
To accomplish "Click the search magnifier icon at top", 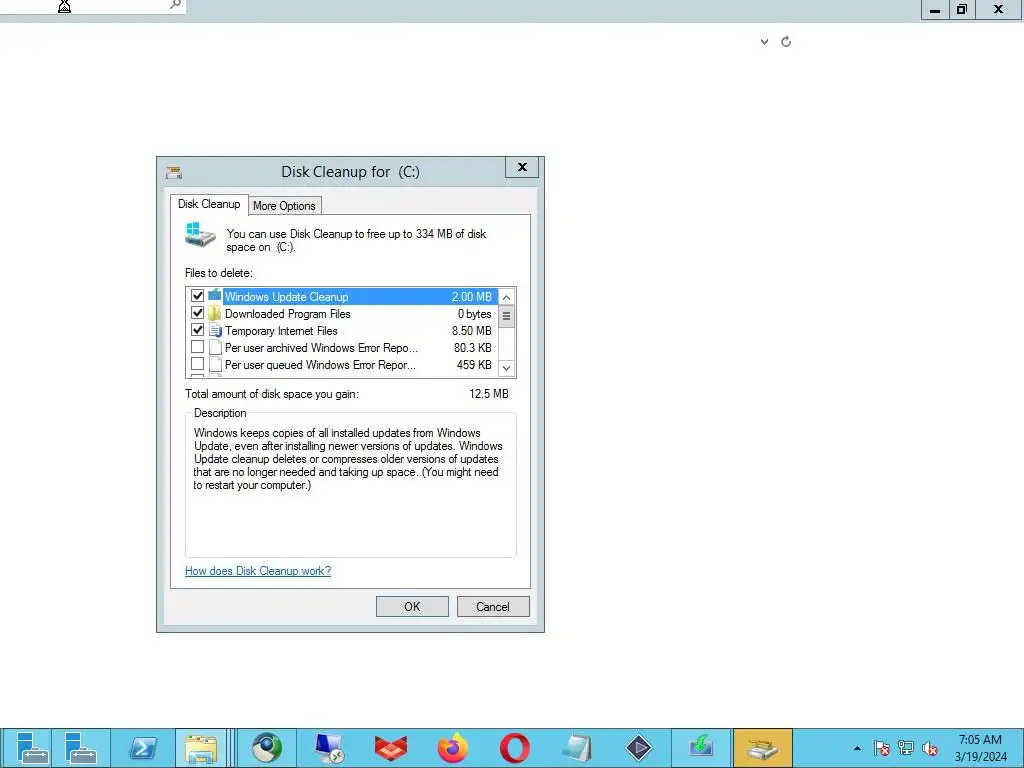I will (x=175, y=5).
